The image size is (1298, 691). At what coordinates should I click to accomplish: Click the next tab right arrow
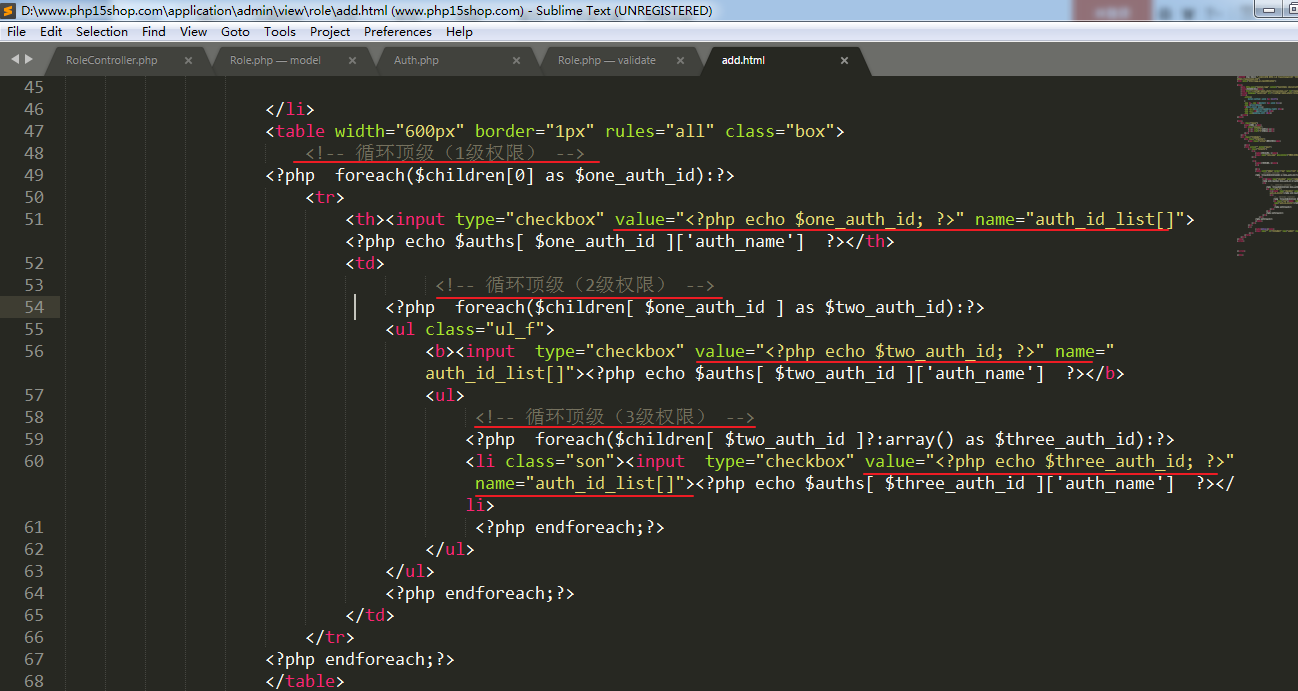click(x=28, y=60)
